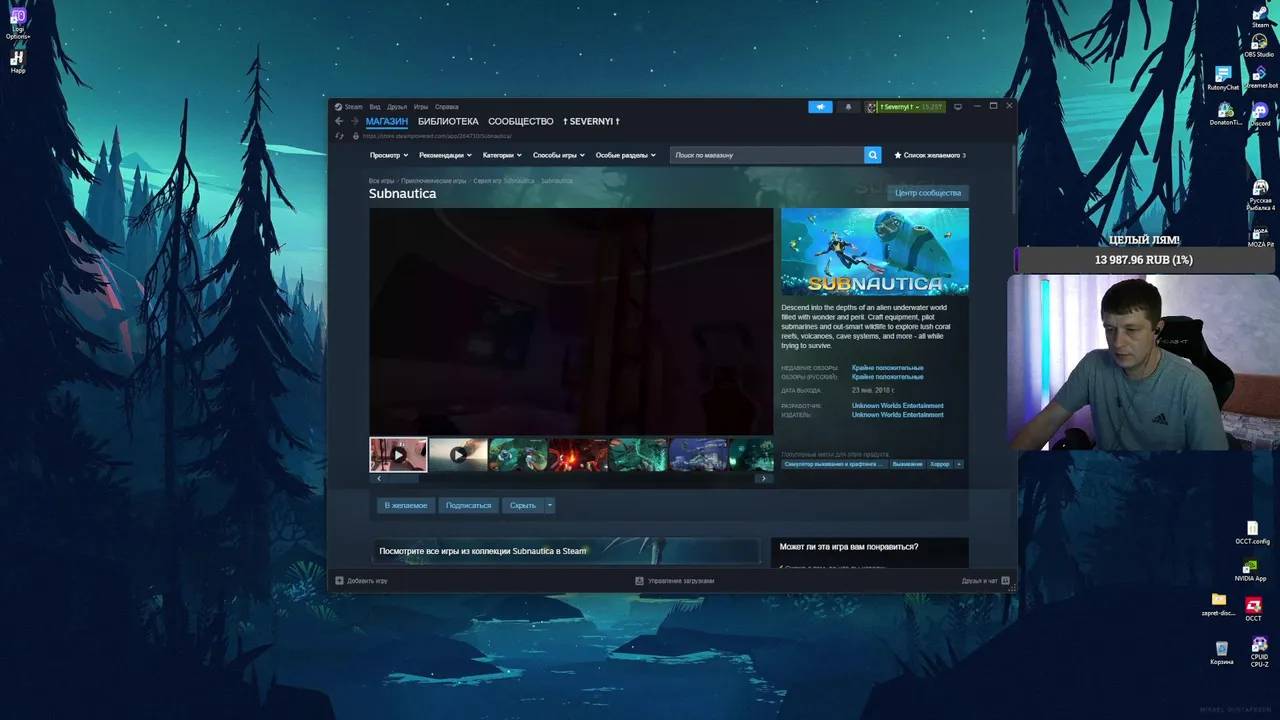Expand the Просмотр store dropdown

[389, 155]
